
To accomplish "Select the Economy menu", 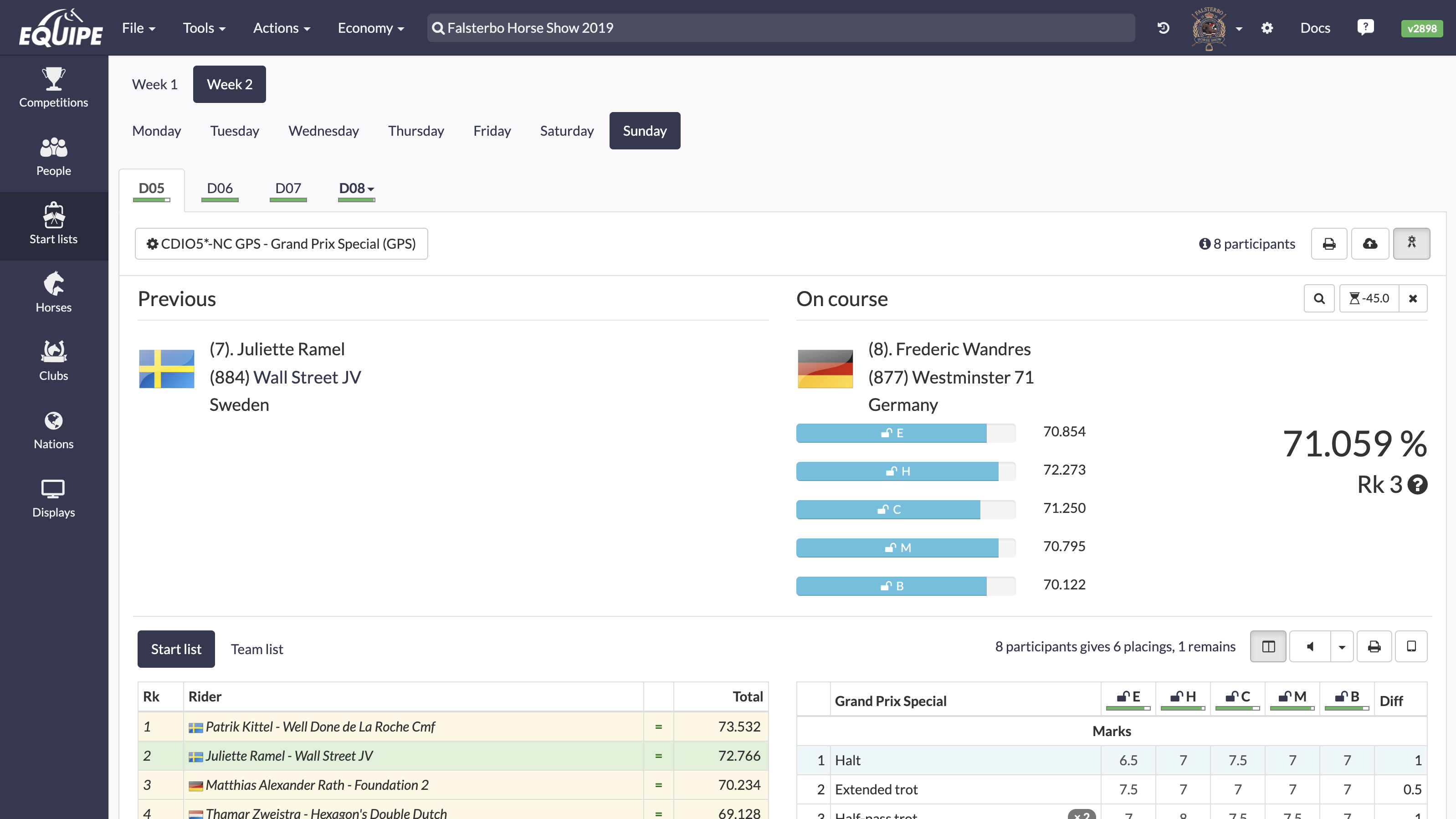I will (x=370, y=27).
